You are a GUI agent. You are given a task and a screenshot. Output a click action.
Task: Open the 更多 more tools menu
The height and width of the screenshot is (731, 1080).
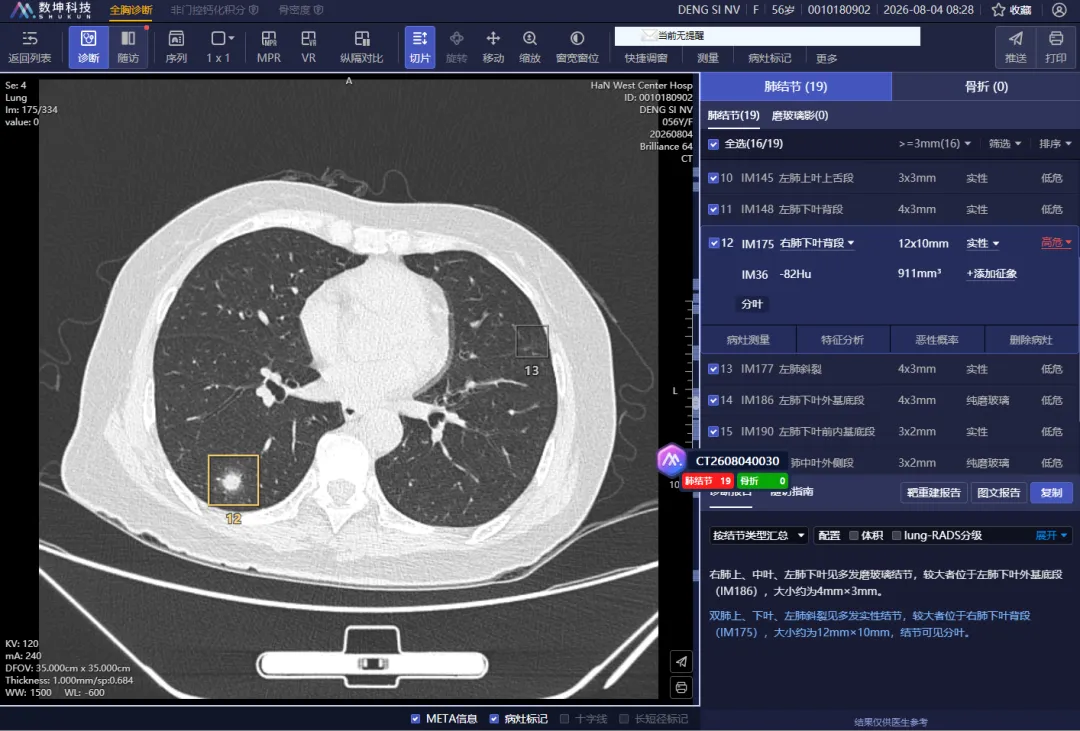[x=827, y=59]
